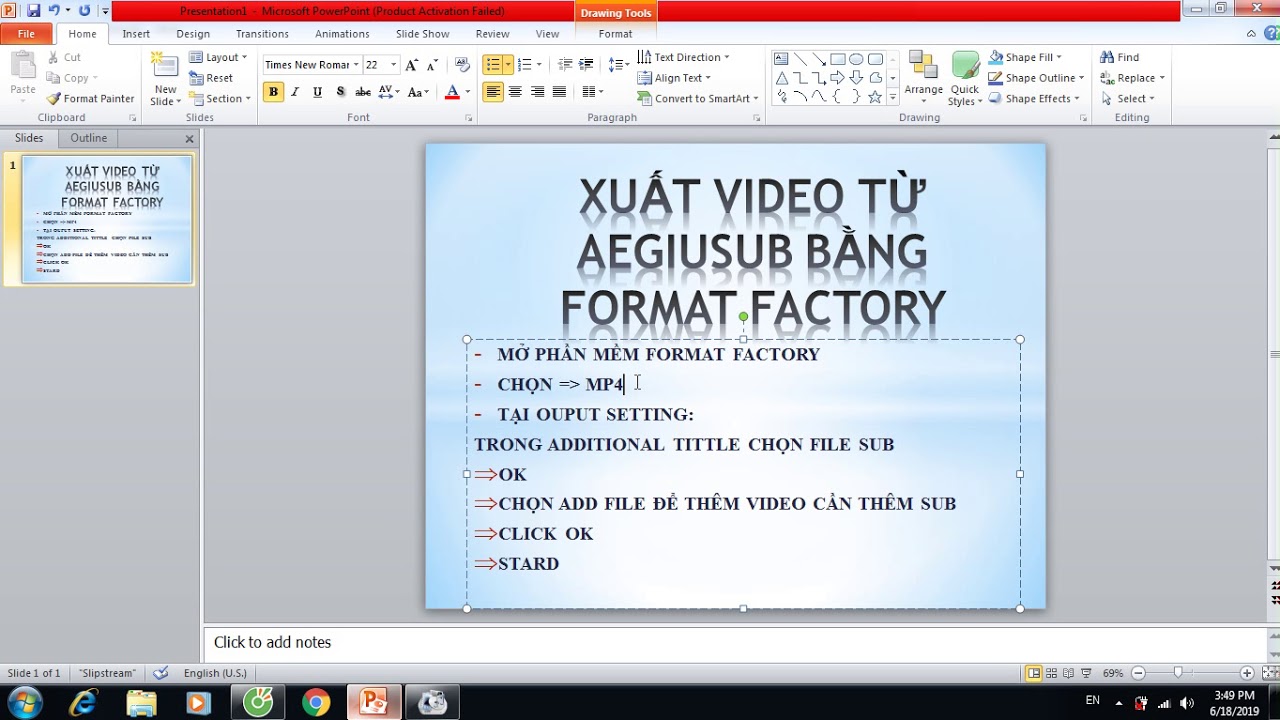The width and height of the screenshot is (1280, 720).
Task: Expand the shapes gallery More arrow
Action: coord(893,97)
